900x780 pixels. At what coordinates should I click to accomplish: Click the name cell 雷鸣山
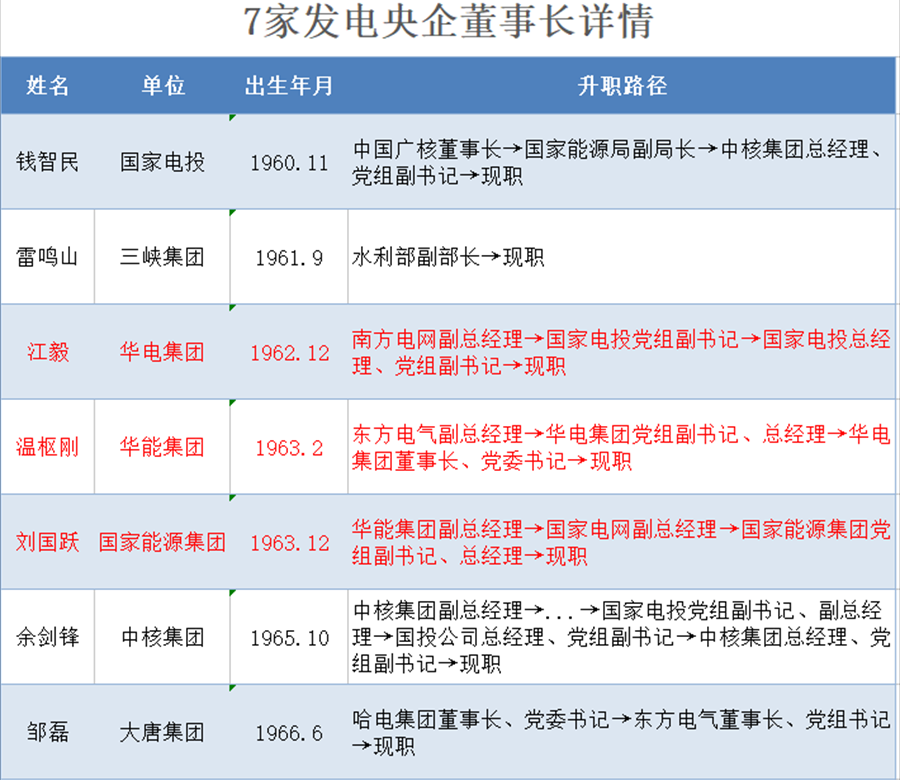(47, 257)
